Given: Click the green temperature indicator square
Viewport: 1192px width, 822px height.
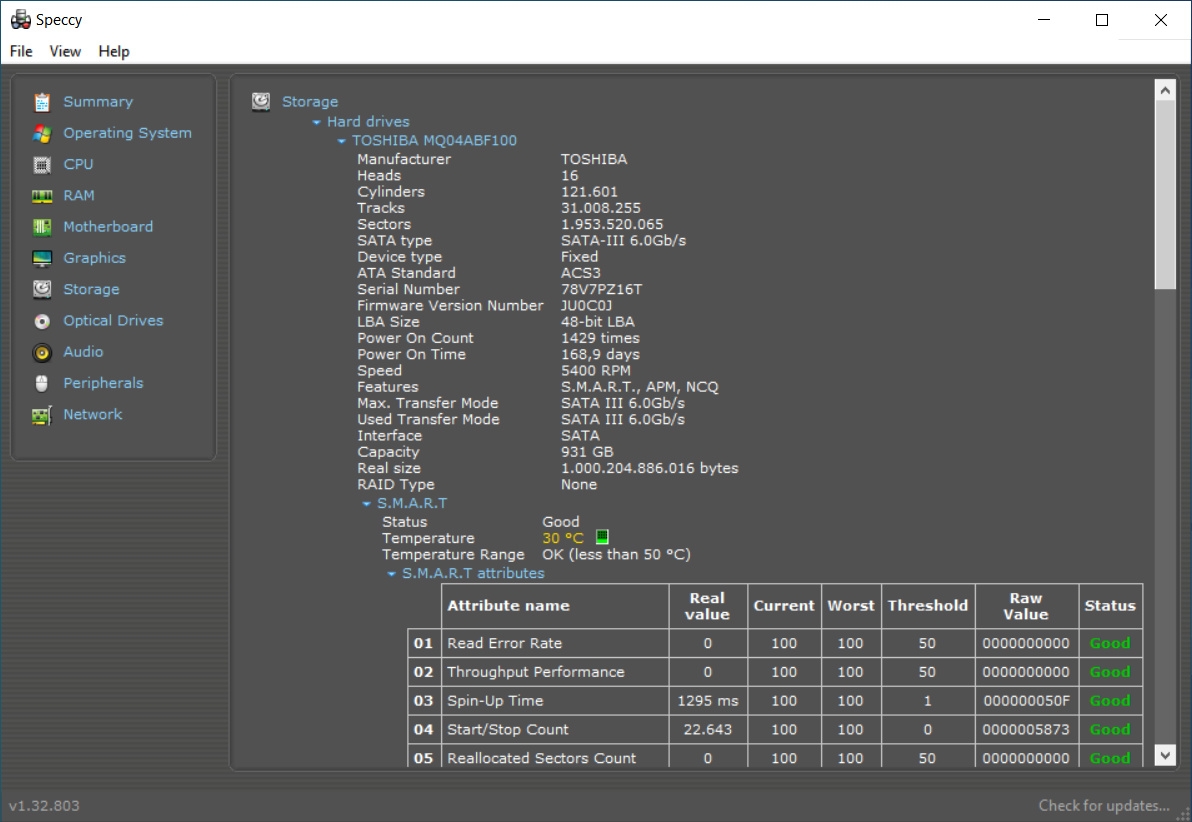Looking at the screenshot, I should (x=602, y=537).
